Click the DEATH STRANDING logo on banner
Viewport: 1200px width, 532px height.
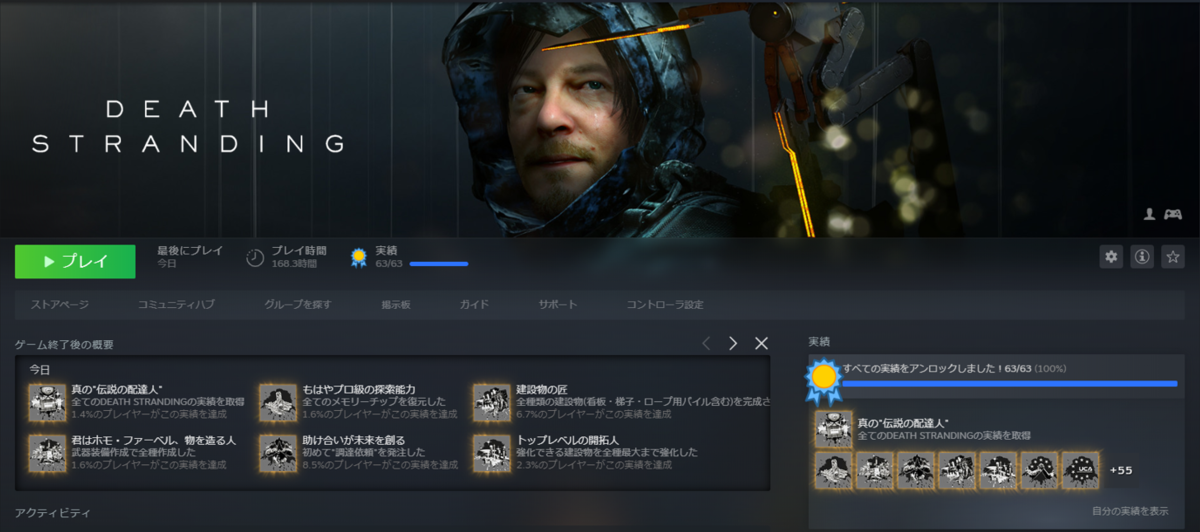click(189, 125)
